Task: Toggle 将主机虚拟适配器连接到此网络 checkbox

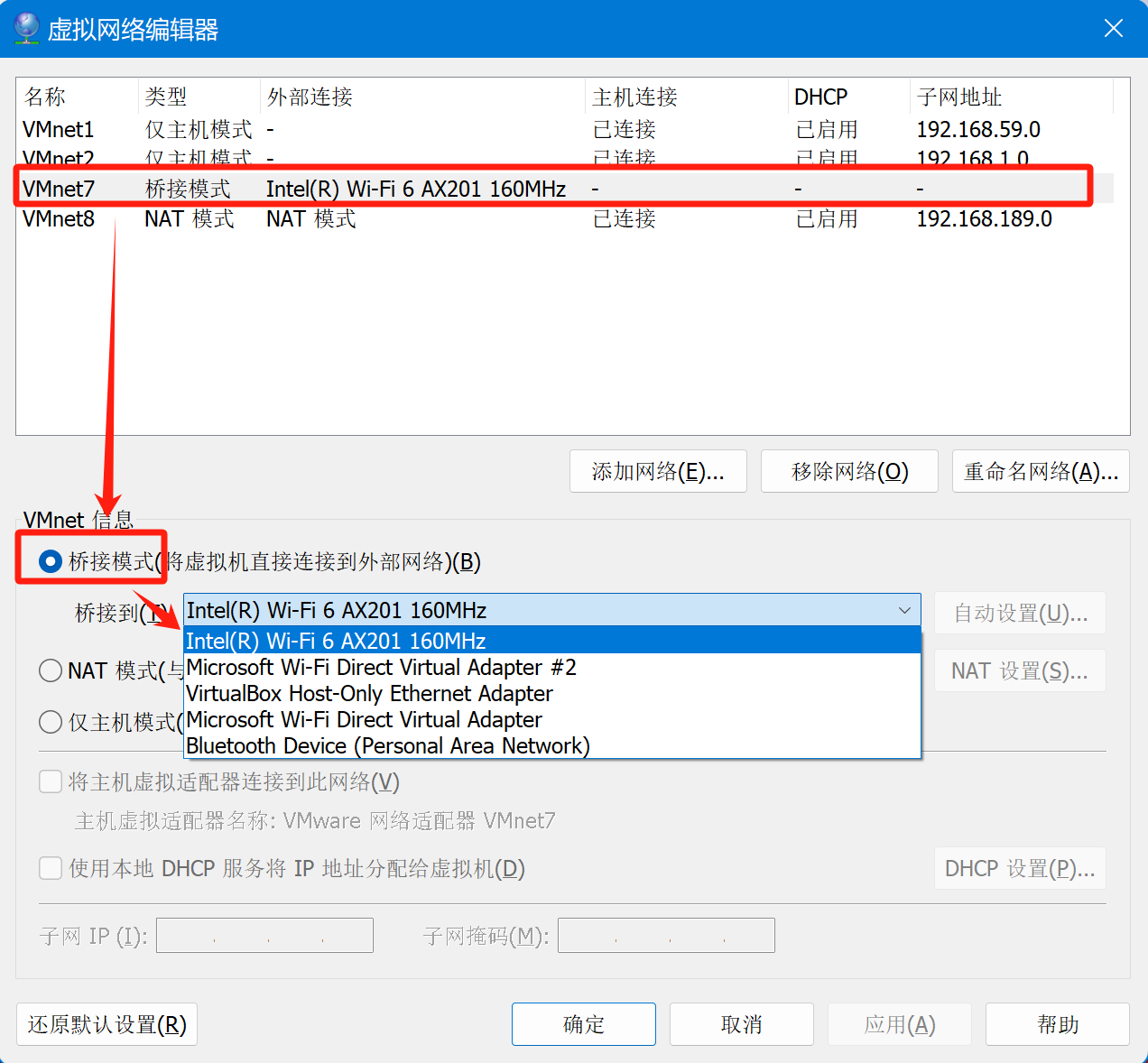Action: pyautogui.click(x=51, y=781)
